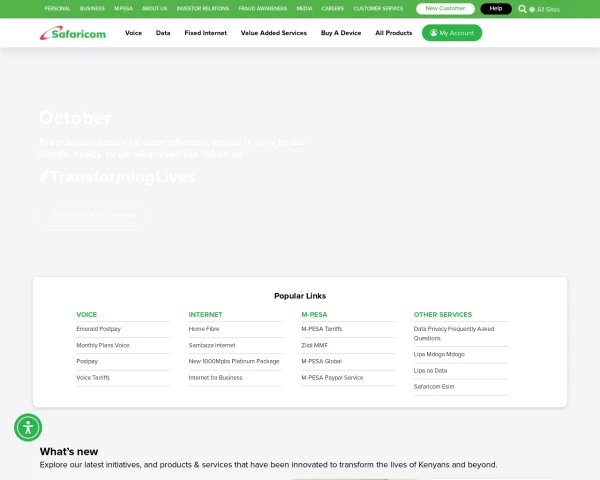Open All Products menu
The height and width of the screenshot is (480, 600).
tap(394, 33)
